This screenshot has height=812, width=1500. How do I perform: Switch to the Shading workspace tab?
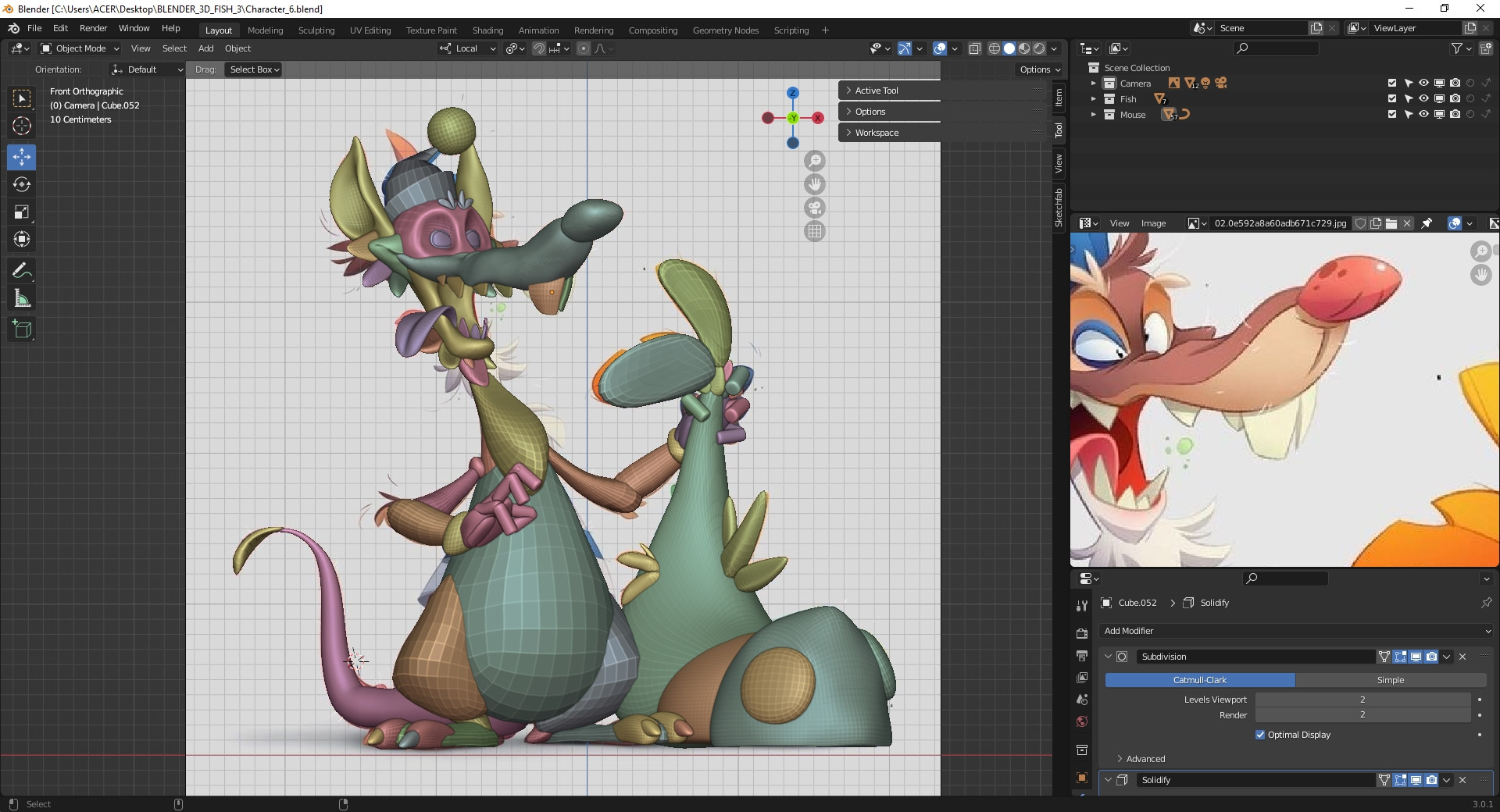click(487, 30)
